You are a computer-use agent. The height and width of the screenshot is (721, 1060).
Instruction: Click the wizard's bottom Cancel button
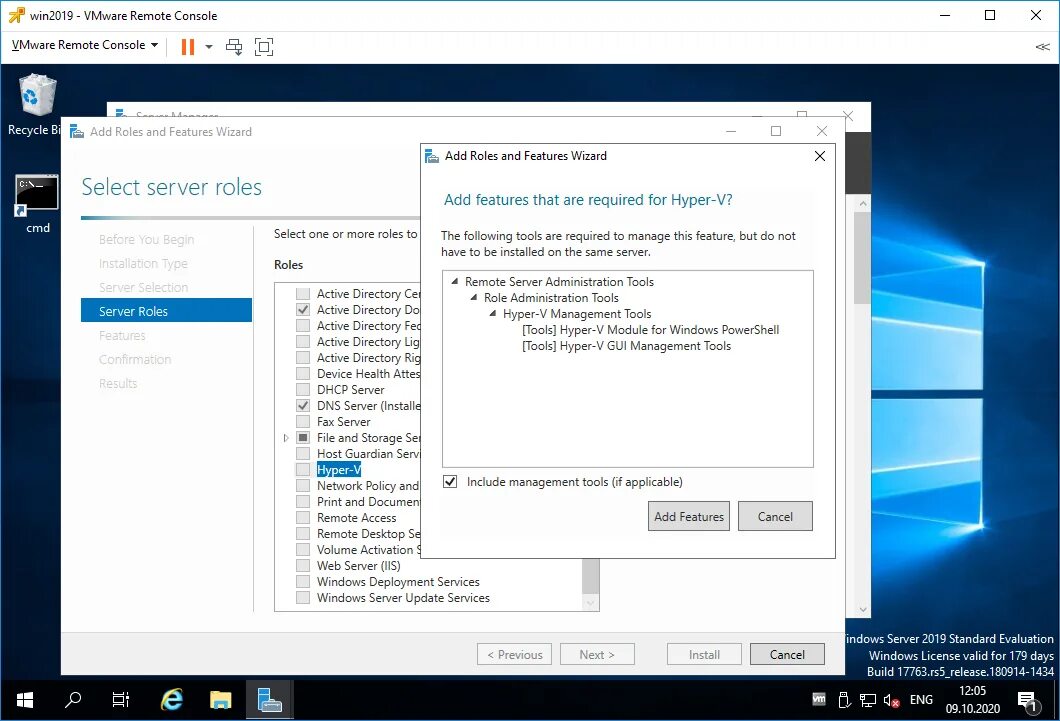pos(787,654)
